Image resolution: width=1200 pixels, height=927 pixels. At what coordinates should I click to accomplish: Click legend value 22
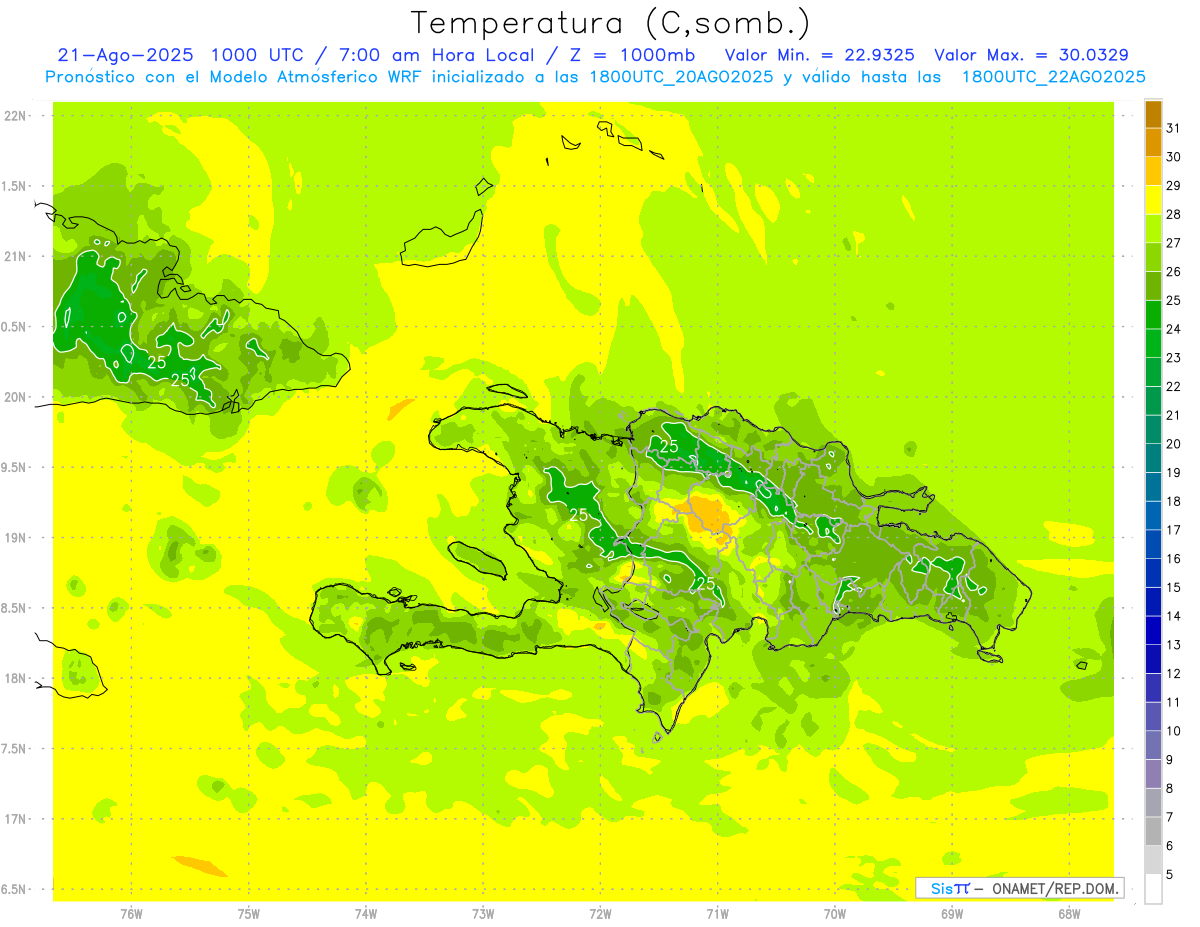click(x=1174, y=387)
